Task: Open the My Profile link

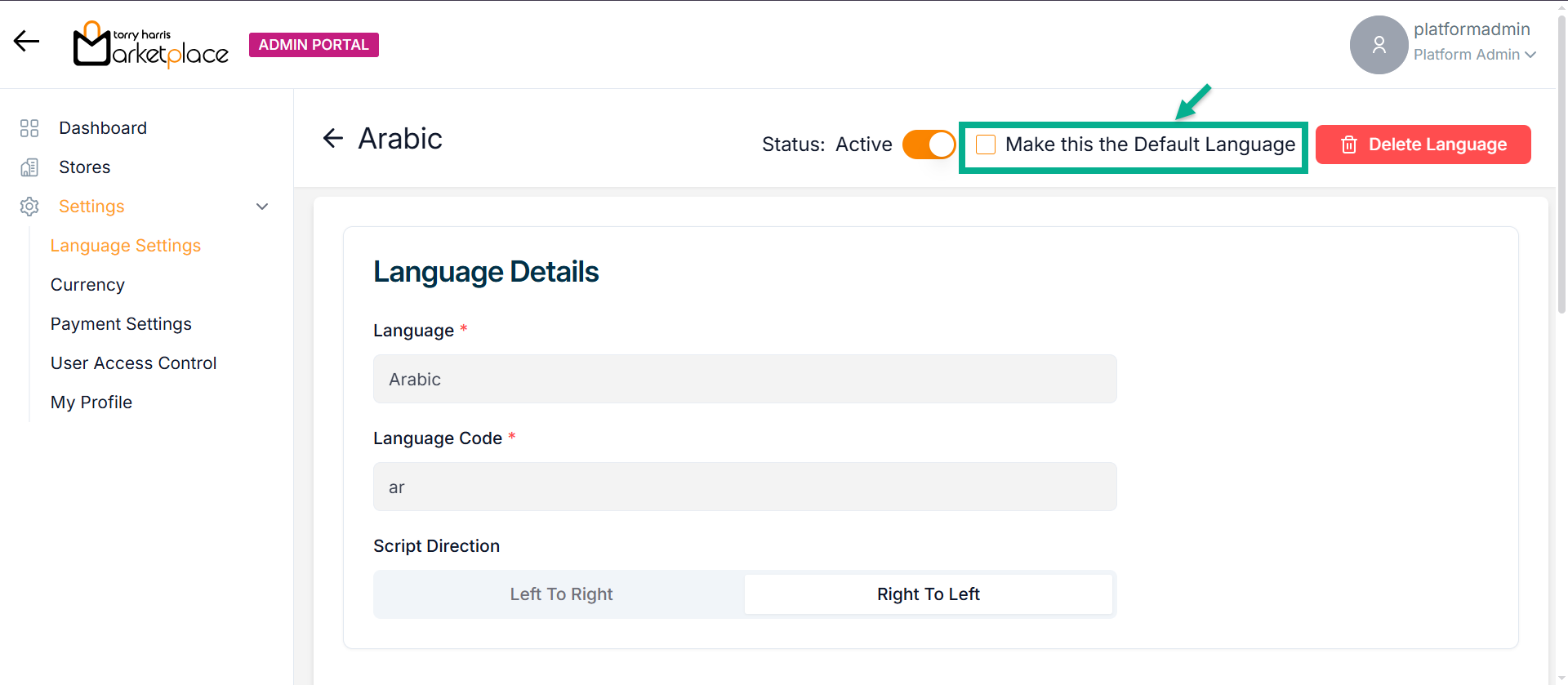Action: pyautogui.click(x=91, y=403)
